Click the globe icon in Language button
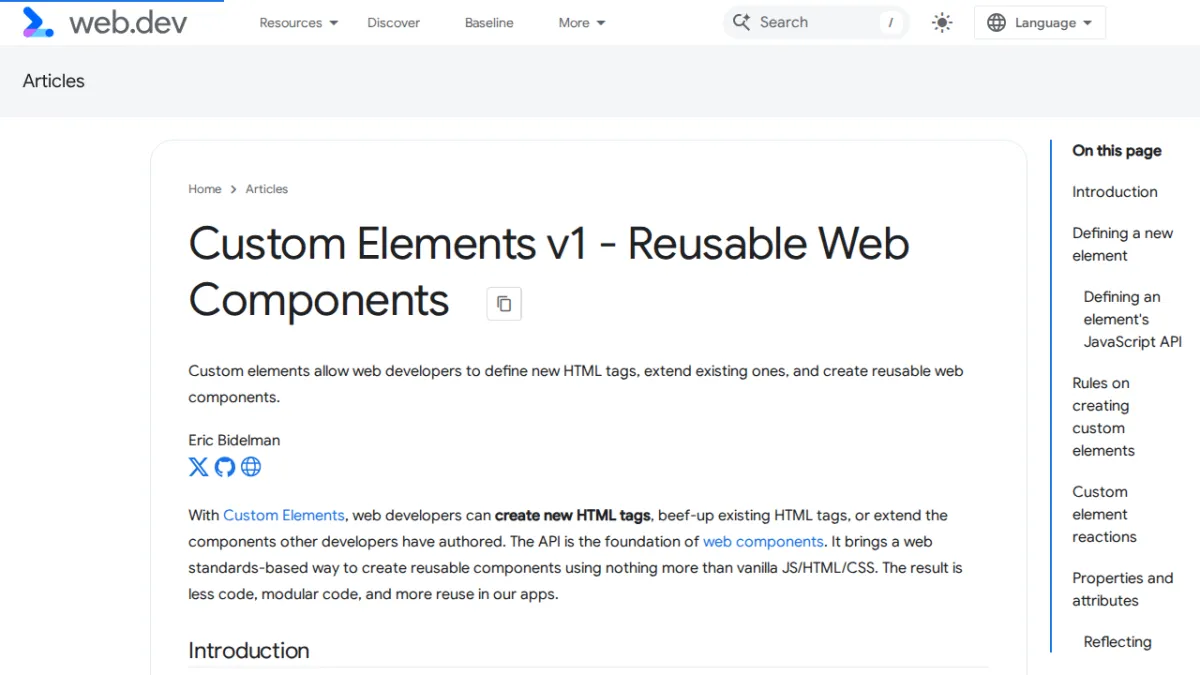1200x675 pixels. point(996,23)
